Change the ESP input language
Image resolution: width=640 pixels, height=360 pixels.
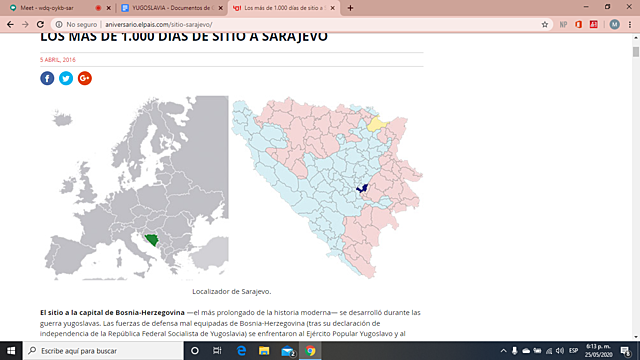pyautogui.click(x=573, y=351)
